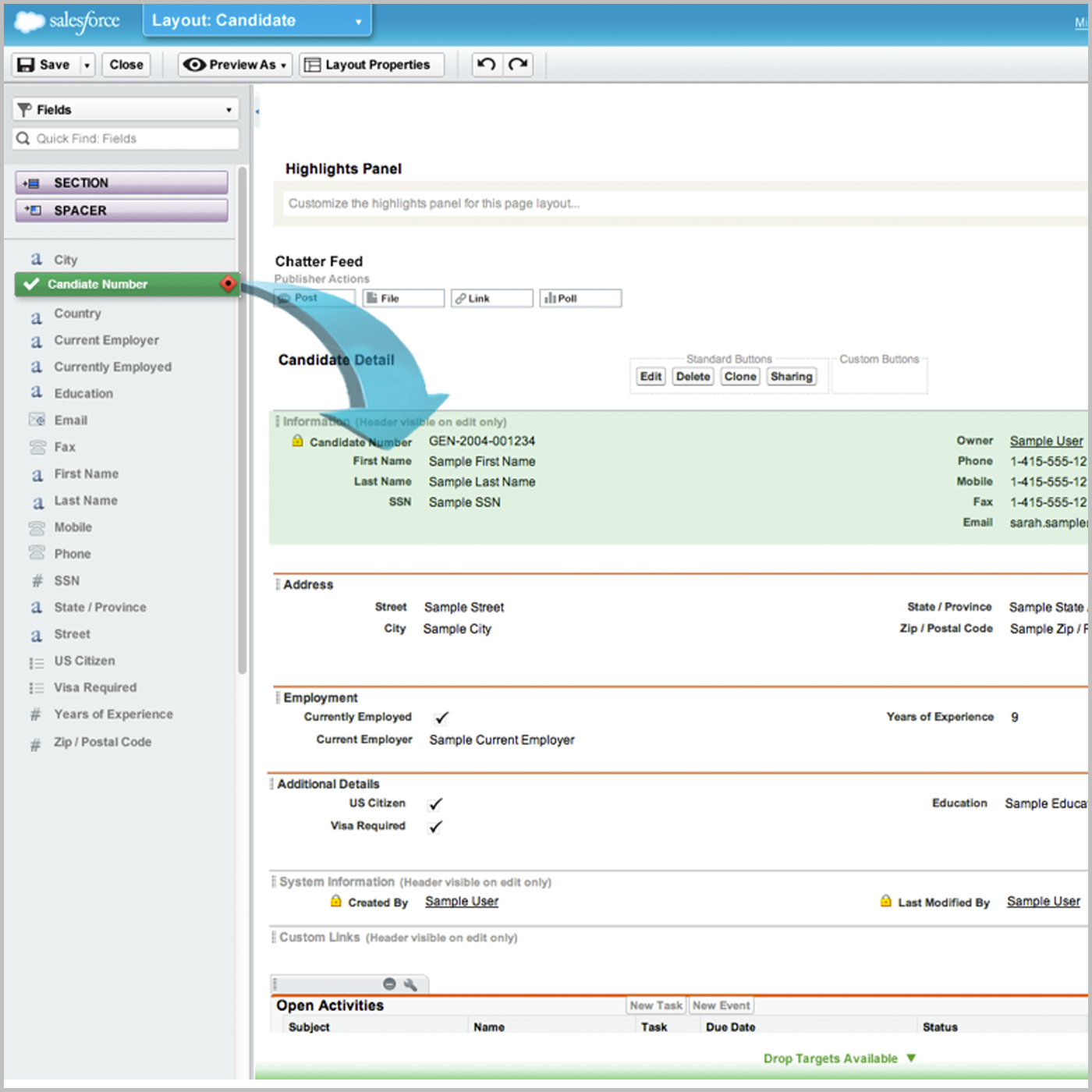Click the Created By Sample User link
Image resolution: width=1092 pixels, height=1092 pixels.
(x=462, y=902)
